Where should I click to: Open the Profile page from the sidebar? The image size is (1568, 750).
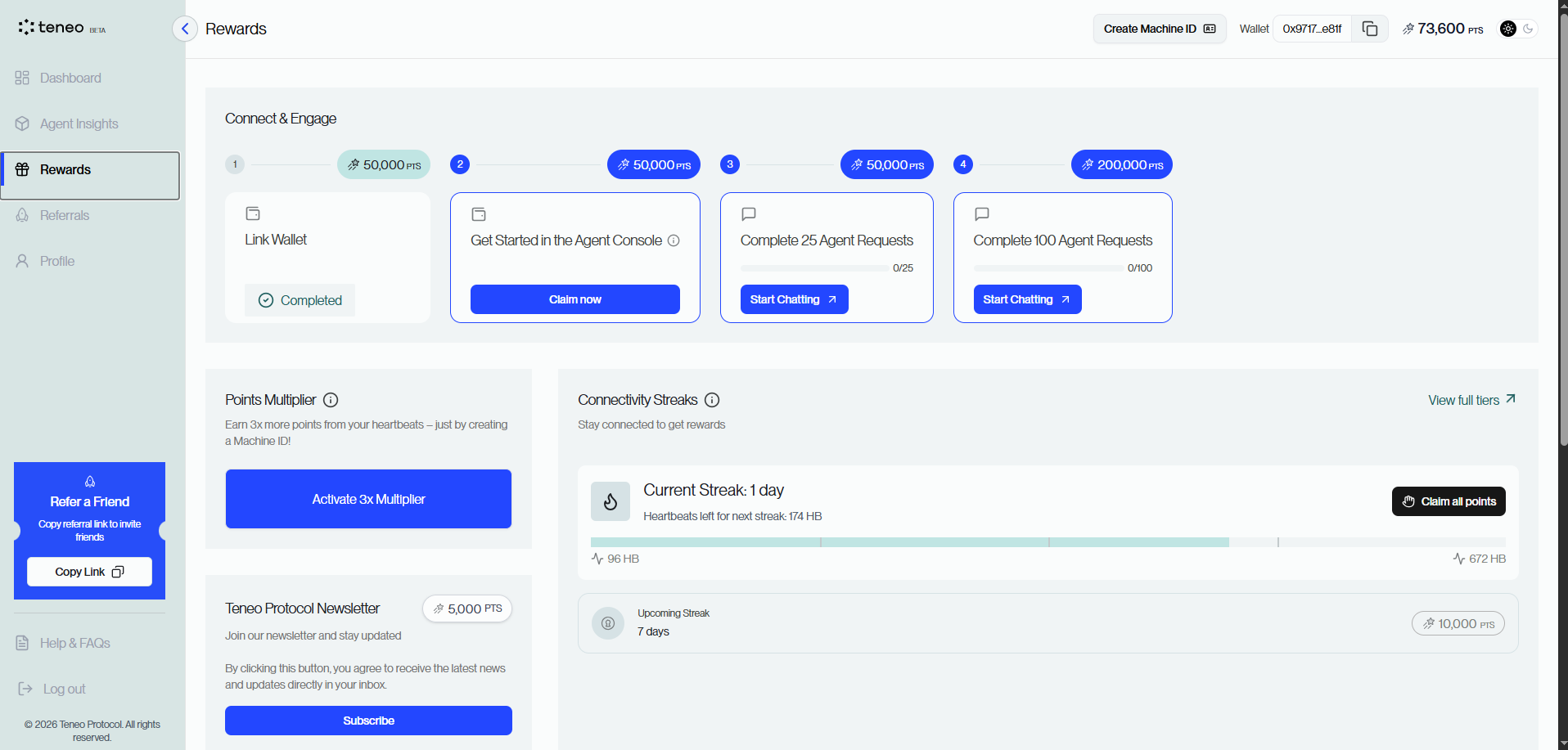57,261
